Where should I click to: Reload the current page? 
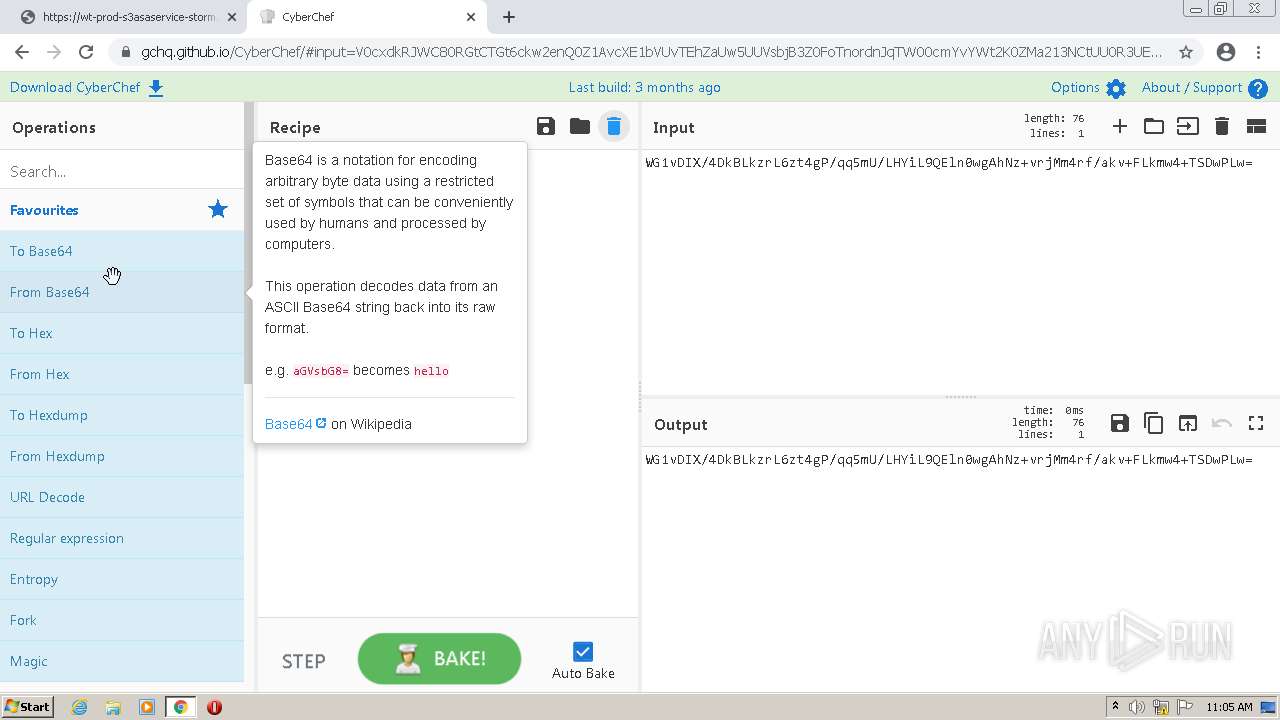tap(86, 52)
